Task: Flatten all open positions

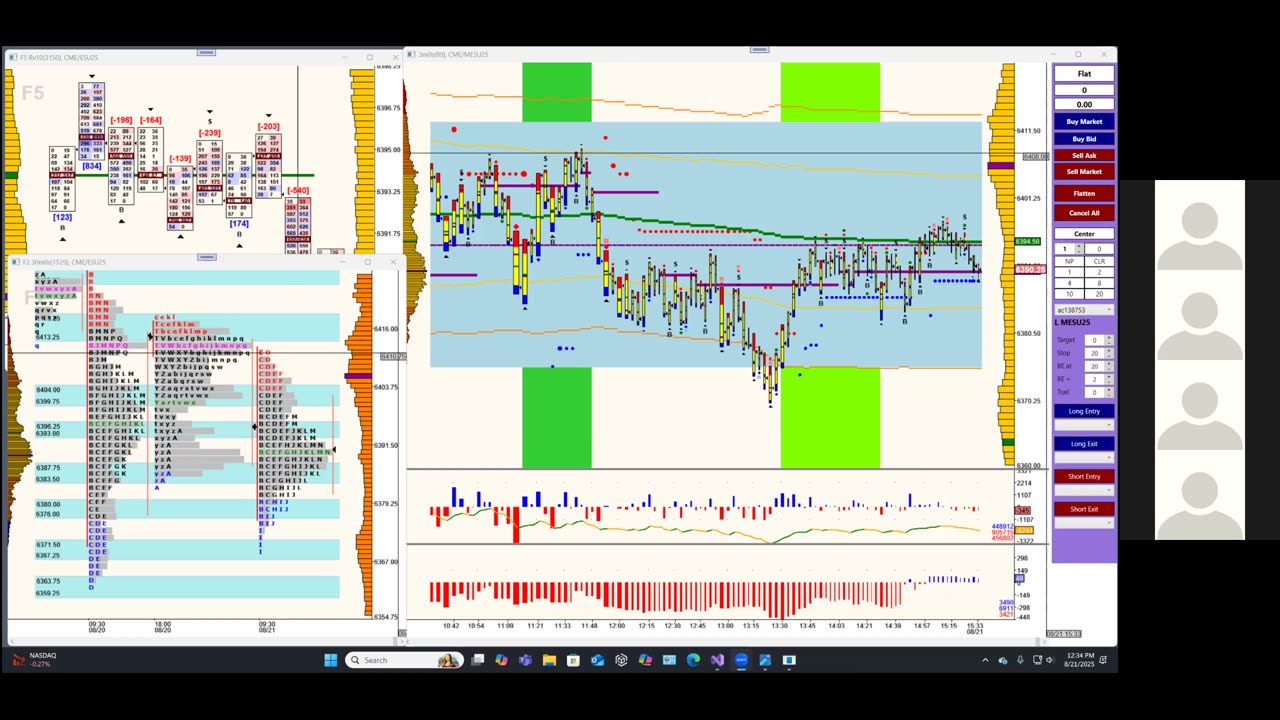Action: (x=1084, y=193)
